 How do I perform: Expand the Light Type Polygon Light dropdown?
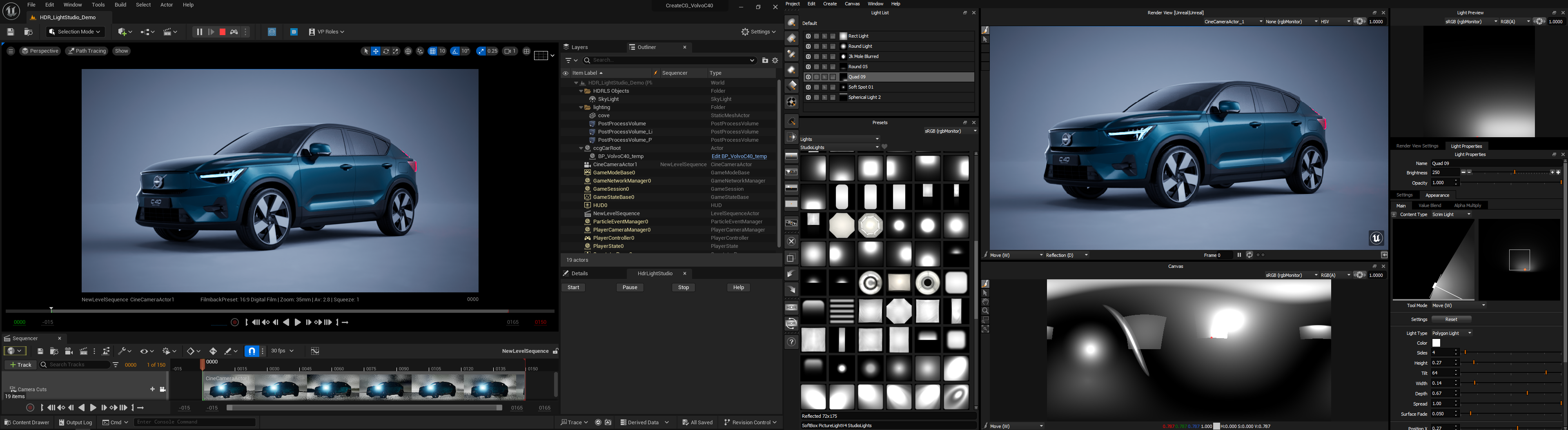(x=1452, y=333)
